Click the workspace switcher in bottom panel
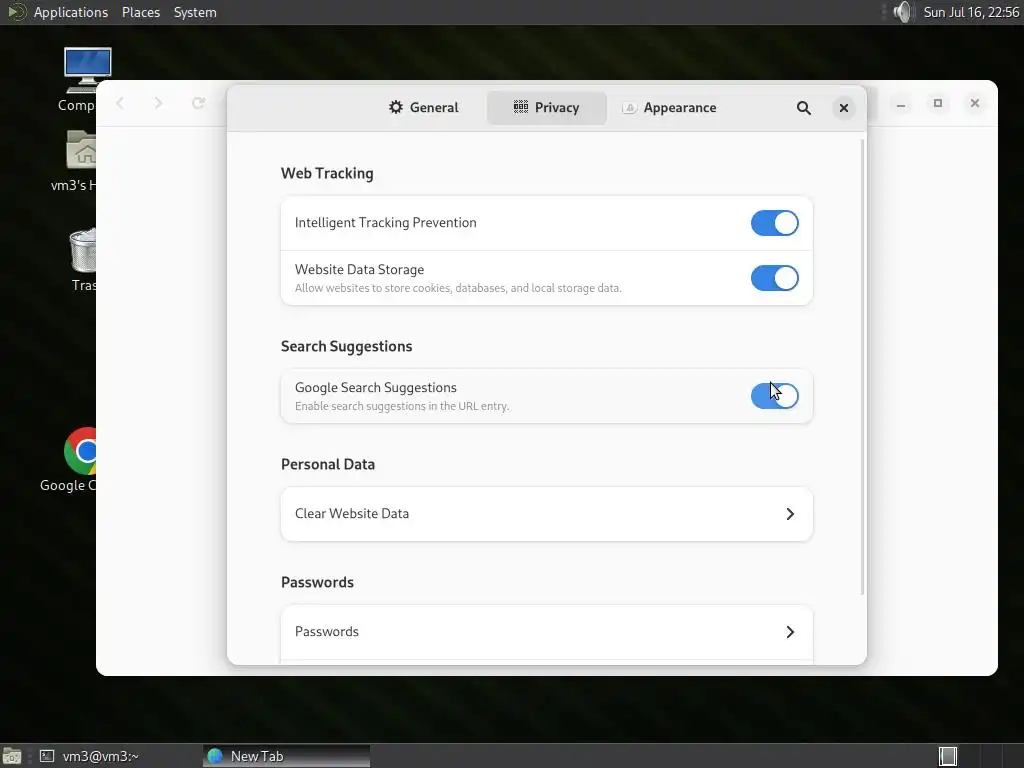This screenshot has height=768, width=1024. 948,756
